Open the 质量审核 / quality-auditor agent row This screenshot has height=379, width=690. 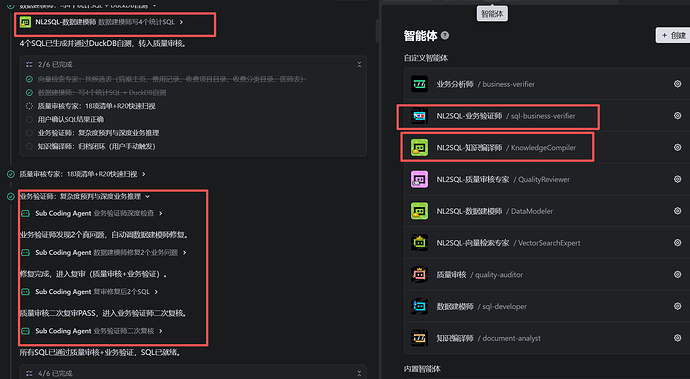[x=547, y=274]
